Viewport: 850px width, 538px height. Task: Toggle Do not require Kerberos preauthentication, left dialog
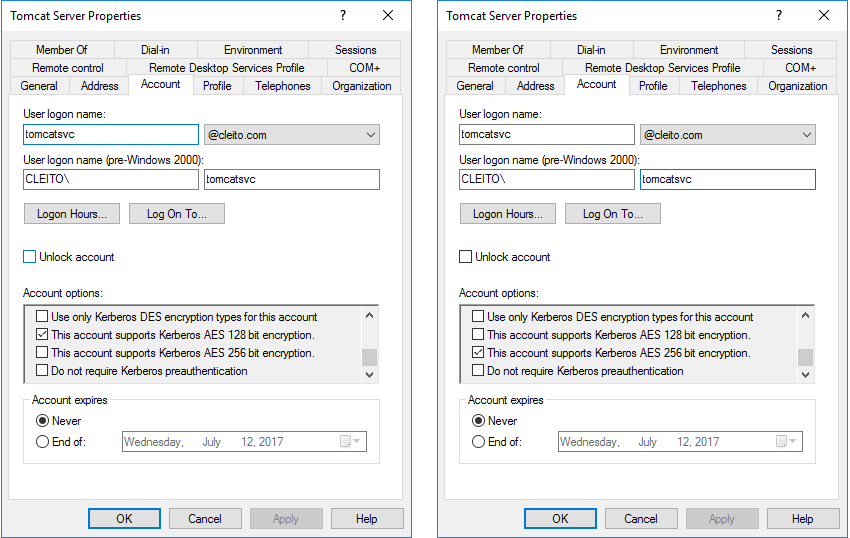click(42, 370)
